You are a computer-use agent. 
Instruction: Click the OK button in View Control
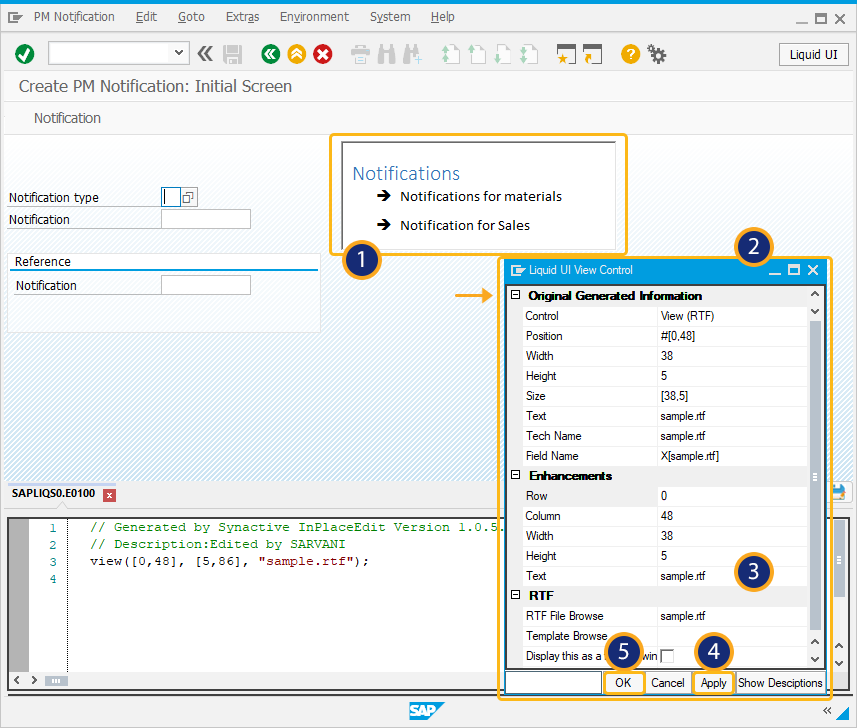(x=623, y=683)
